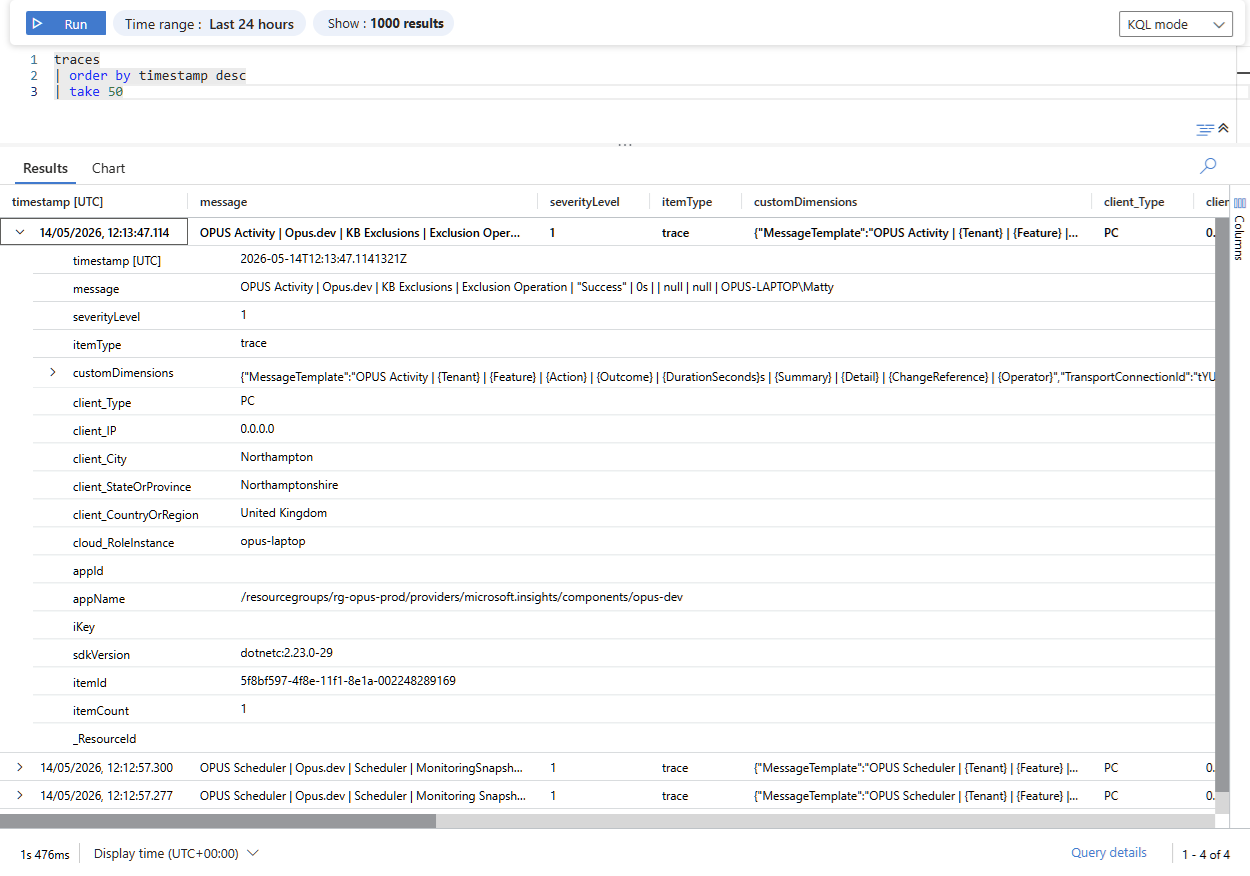The height and width of the screenshot is (876, 1250).
Task: Click the appId field label
Action: pos(88,570)
